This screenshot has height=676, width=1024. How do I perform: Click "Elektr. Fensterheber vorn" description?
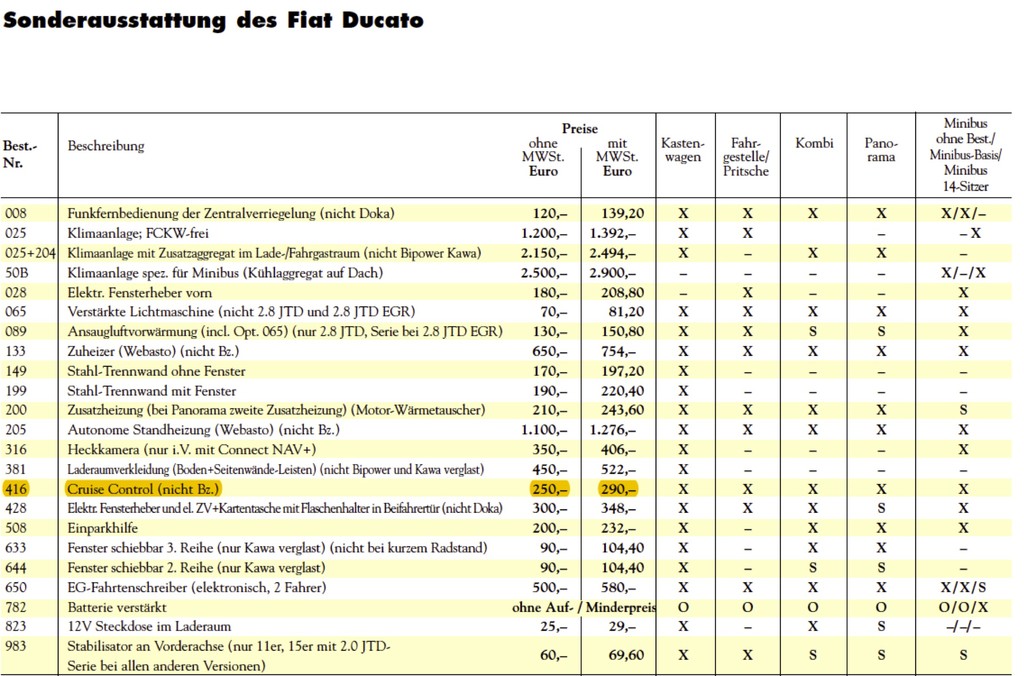[x=140, y=293]
